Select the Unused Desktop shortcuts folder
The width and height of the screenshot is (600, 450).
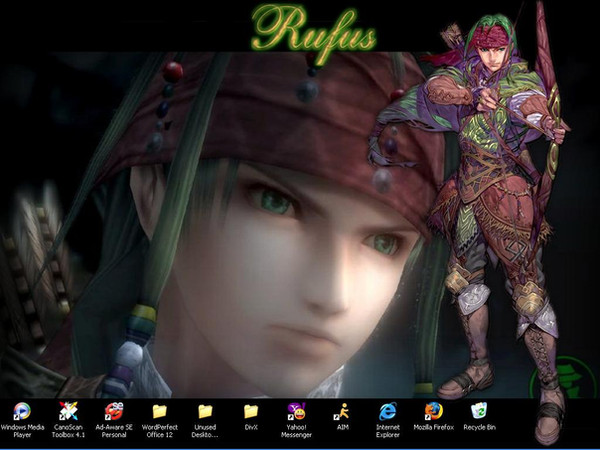point(205,411)
